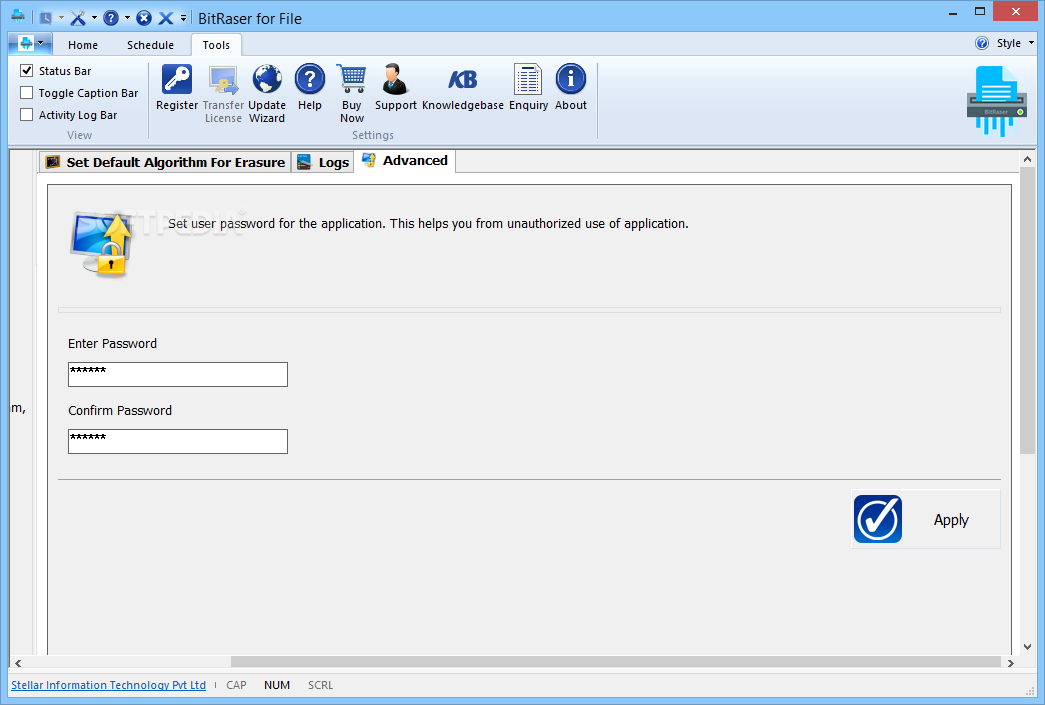
Task: Open Set Default Algorithm For Erasure tab
Action: [x=165, y=162]
